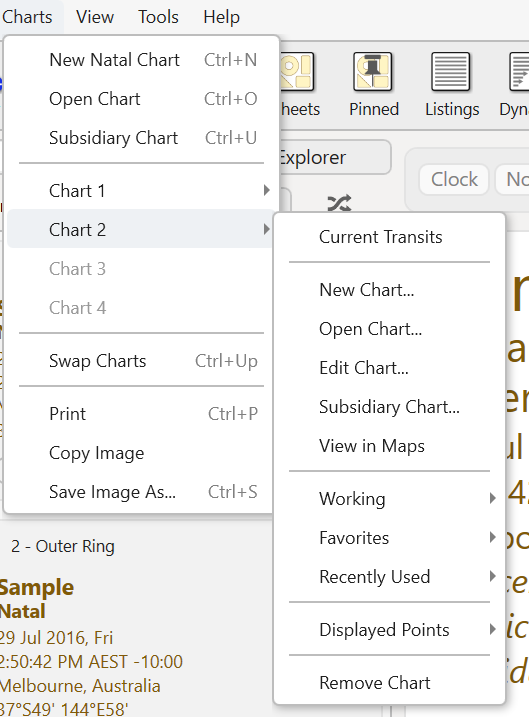Choose Subsidiary Chart... in submenu
The width and height of the screenshot is (529, 717).
pyautogui.click(x=389, y=407)
